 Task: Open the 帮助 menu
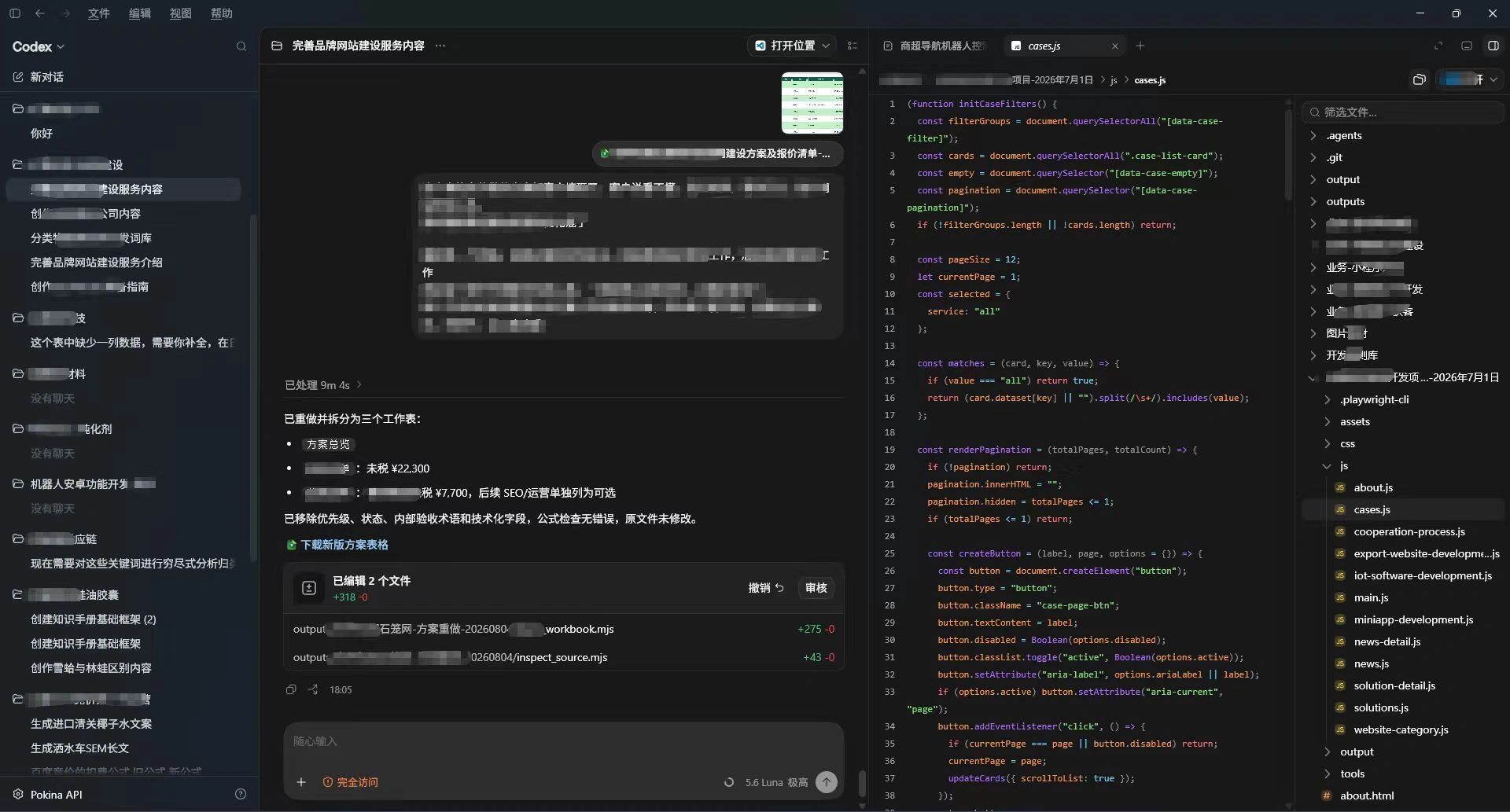click(222, 13)
